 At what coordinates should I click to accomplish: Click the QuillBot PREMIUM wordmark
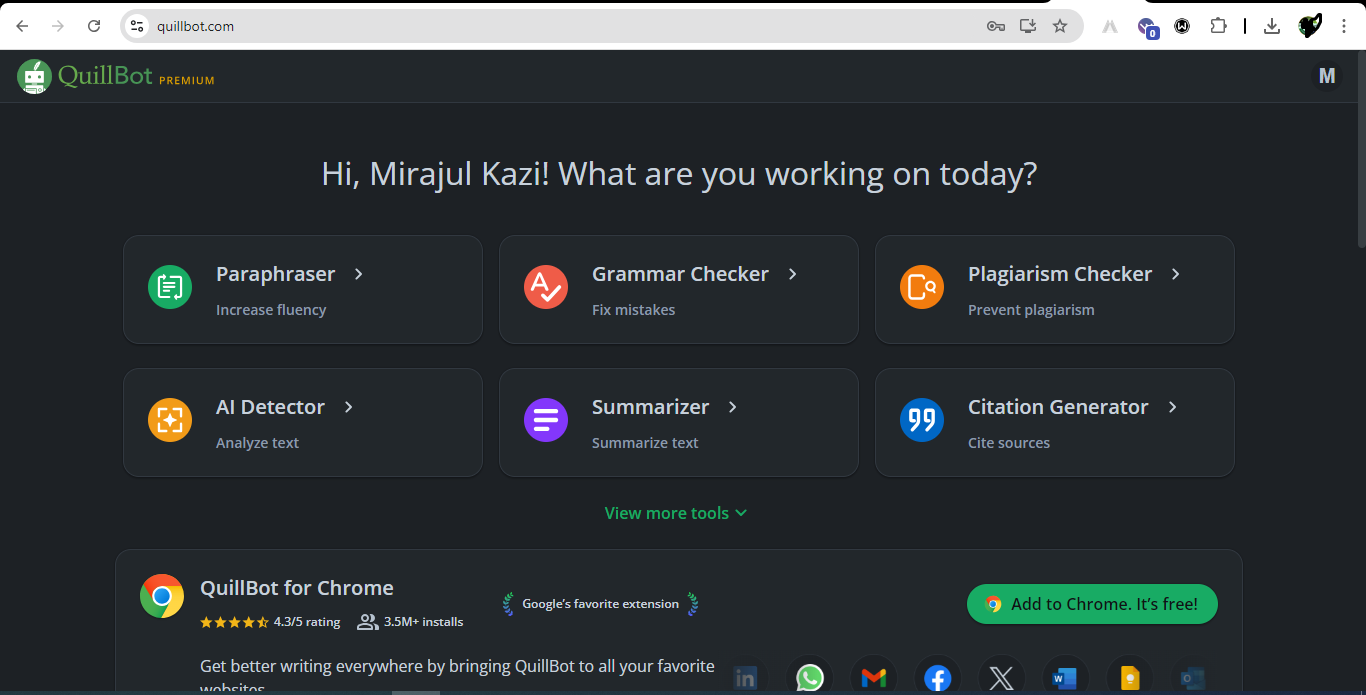[x=136, y=76]
